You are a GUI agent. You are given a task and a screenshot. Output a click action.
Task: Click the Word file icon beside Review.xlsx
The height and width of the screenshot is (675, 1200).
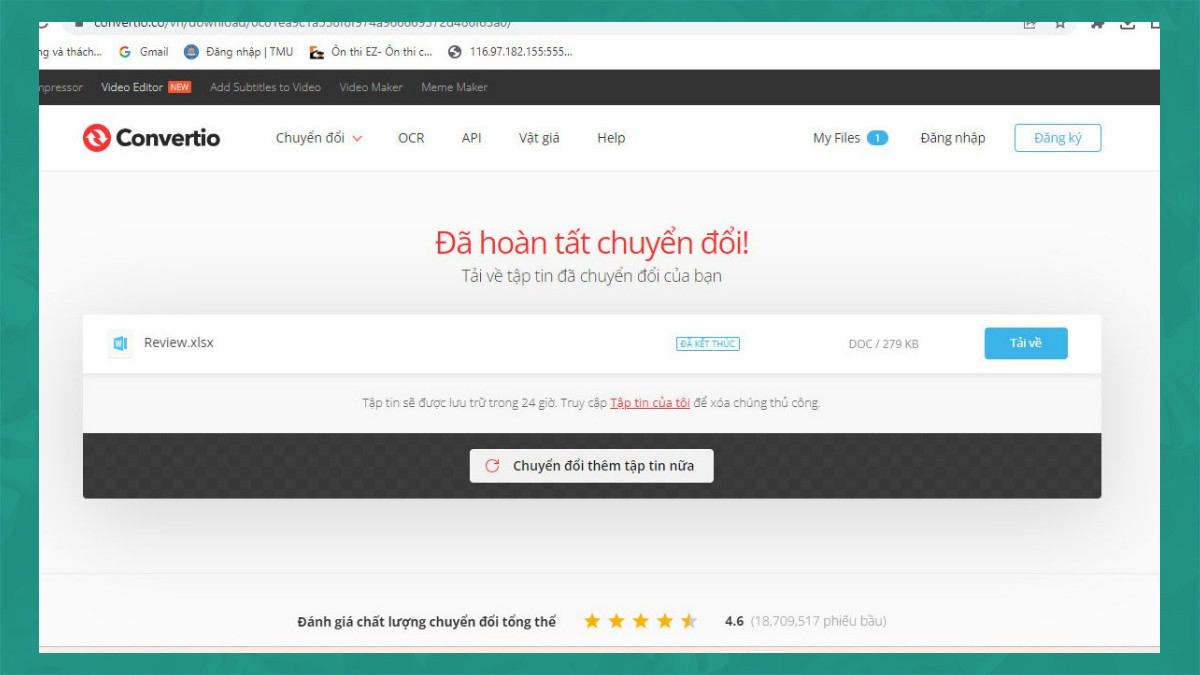click(120, 343)
